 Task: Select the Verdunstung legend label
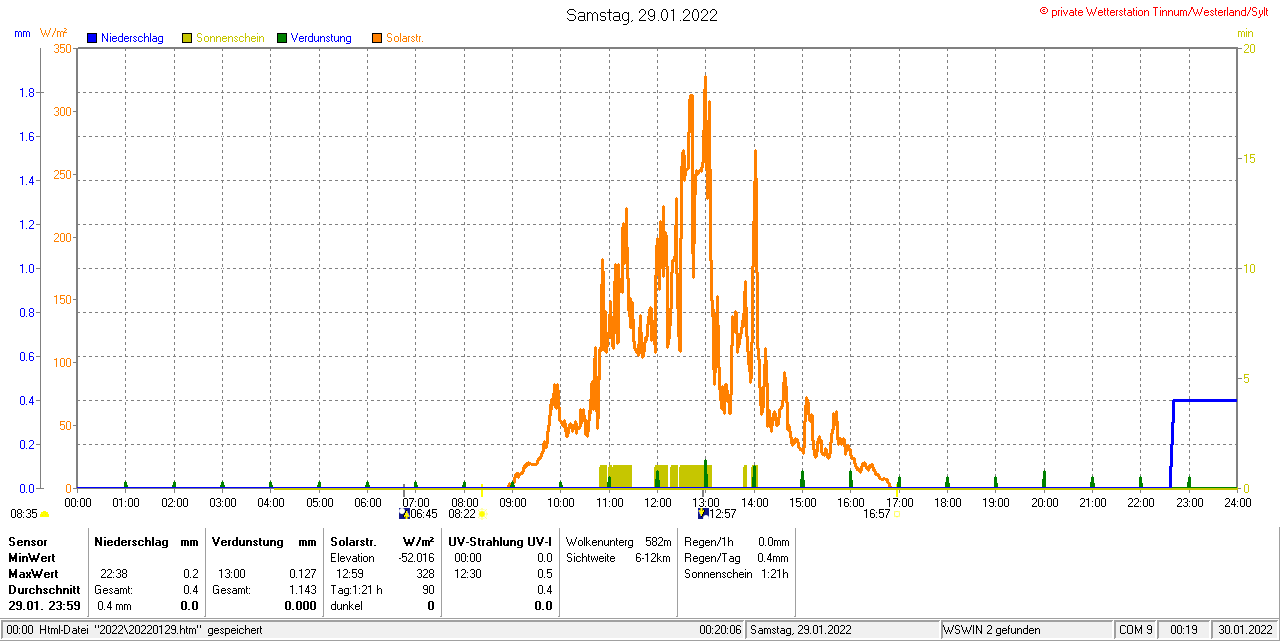[321, 38]
